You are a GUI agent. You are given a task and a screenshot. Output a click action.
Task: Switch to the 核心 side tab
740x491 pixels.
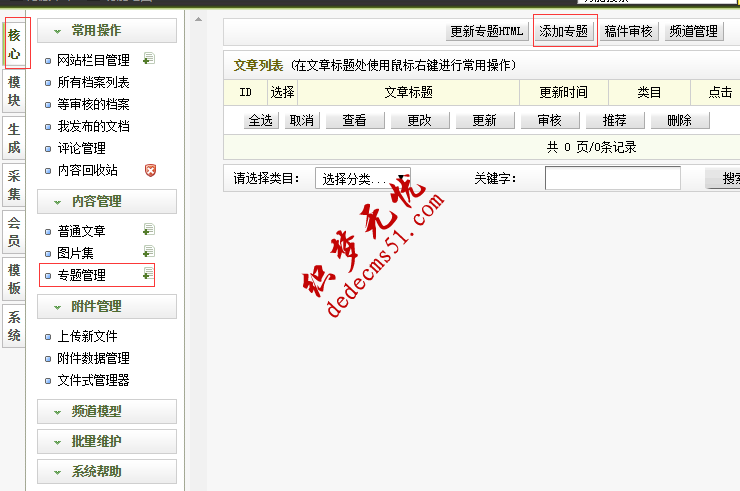coord(14,44)
